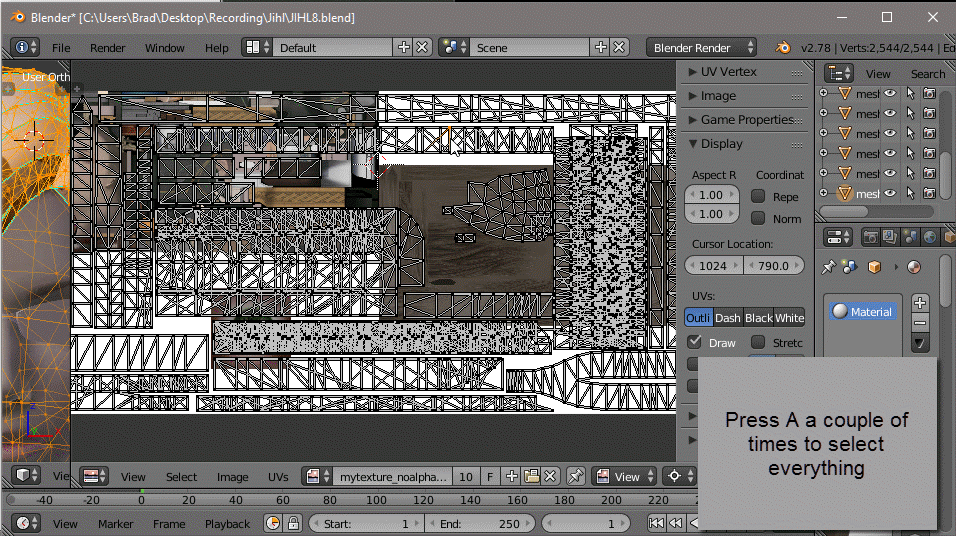Click the add material slot plus button
Image resolution: width=956 pixels, height=536 pixels.
[920, 303]
